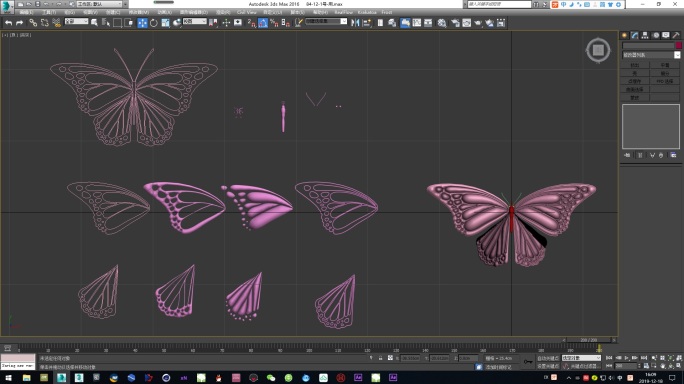This screenshot has height=384, width=684.
Task: Toggle the Auto Key button
Action: (548, 358)
